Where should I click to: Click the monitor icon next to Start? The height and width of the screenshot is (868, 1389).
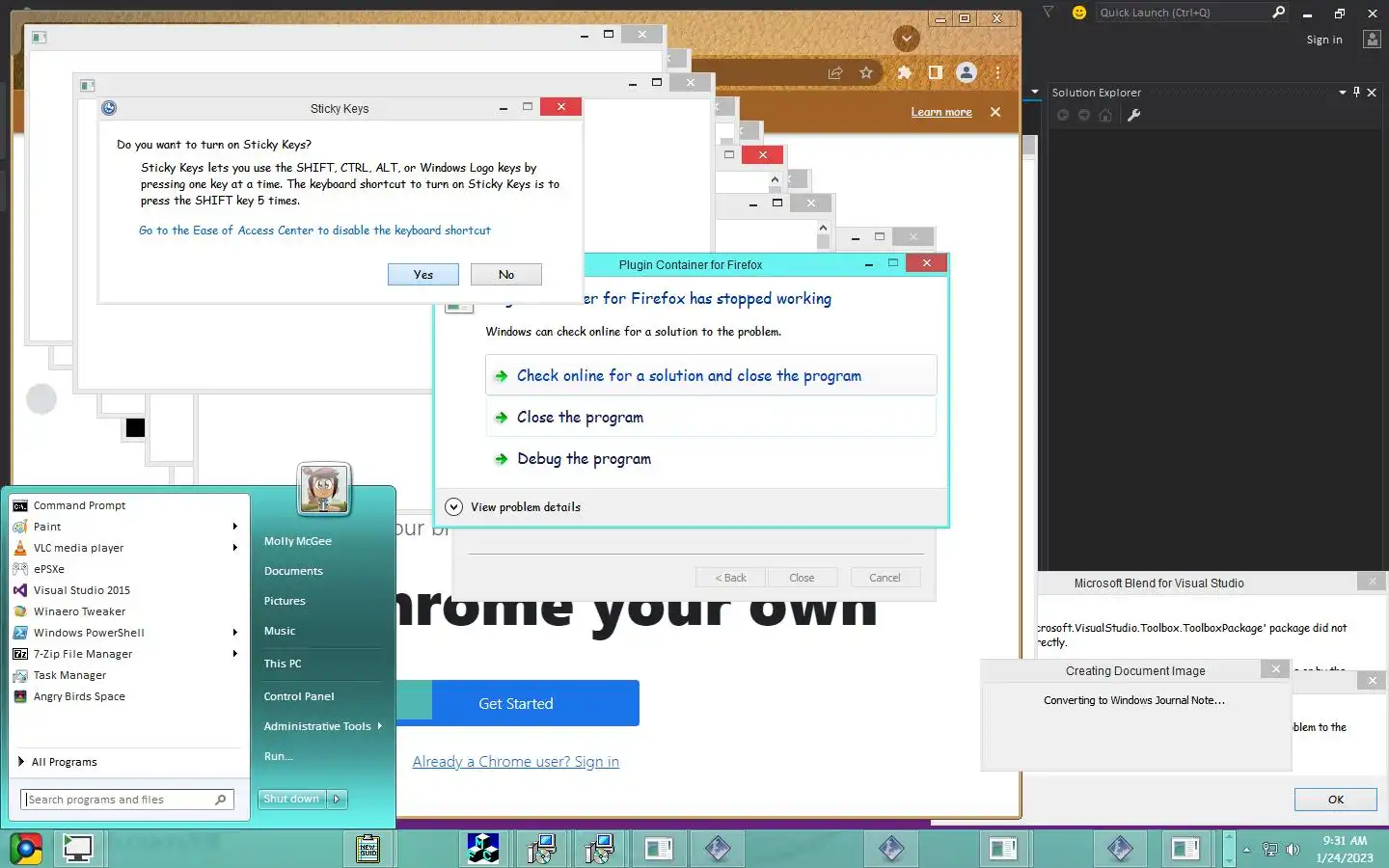click(x=77, y=849)
